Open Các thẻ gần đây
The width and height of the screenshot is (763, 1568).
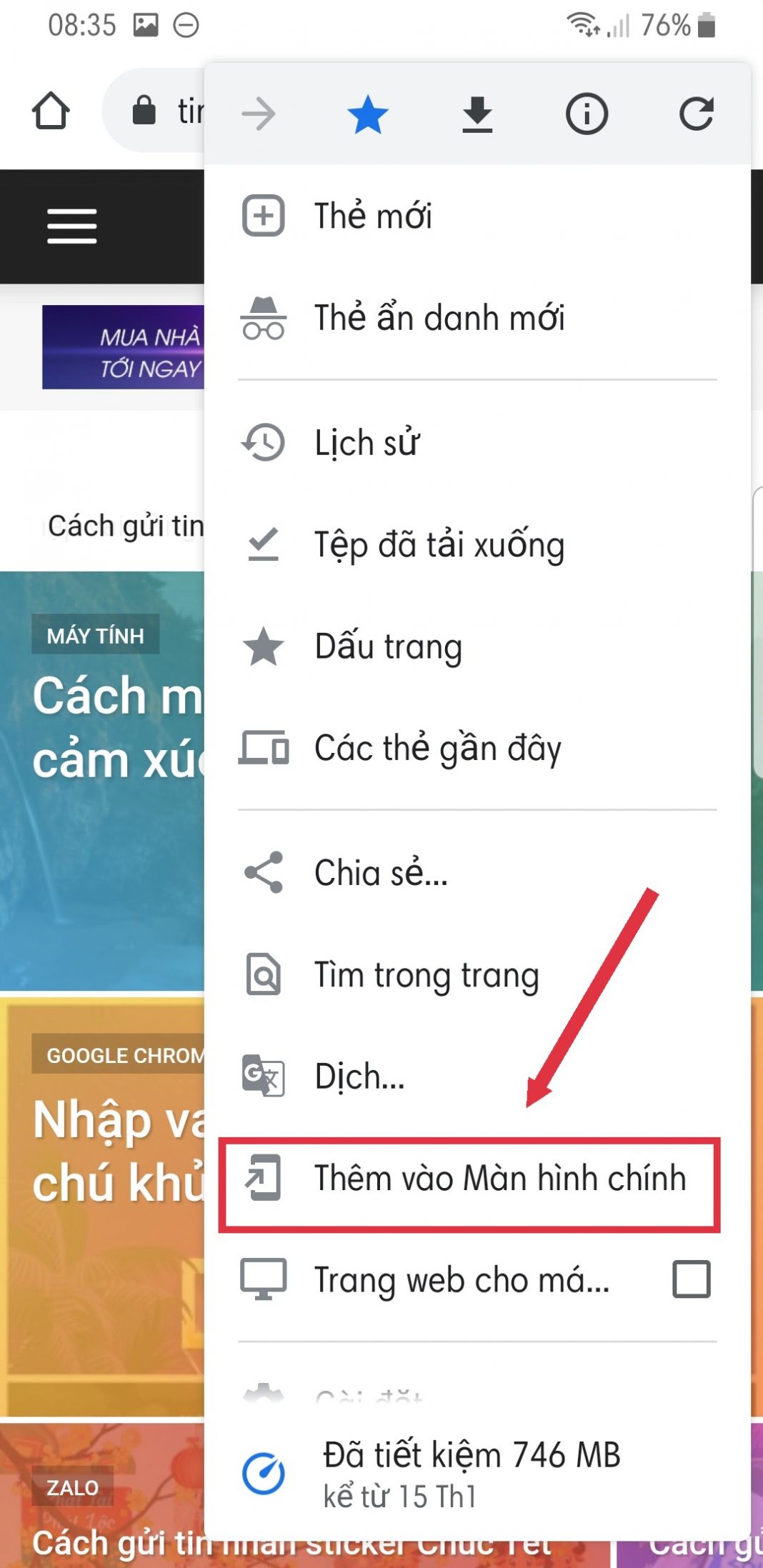[477, 749]
